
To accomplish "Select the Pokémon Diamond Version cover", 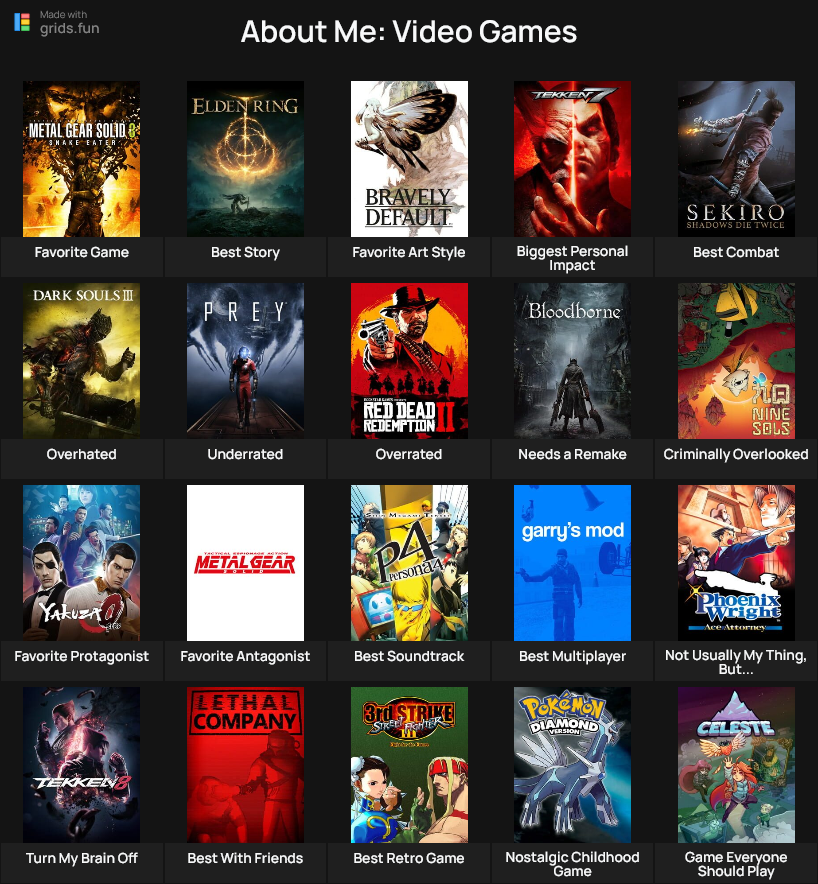I will (x=572, y=764).
